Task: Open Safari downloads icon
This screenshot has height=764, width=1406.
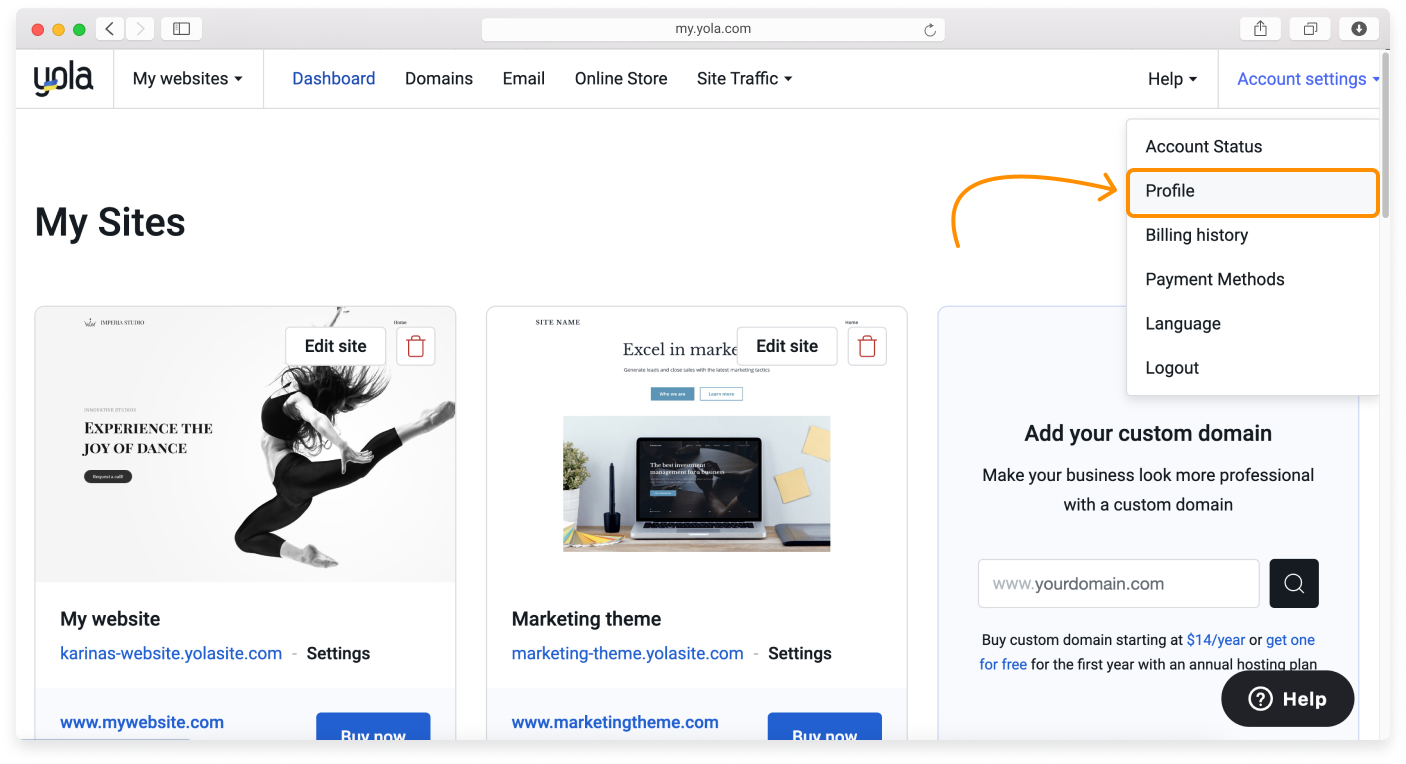Action: [x=1358, y=29]
